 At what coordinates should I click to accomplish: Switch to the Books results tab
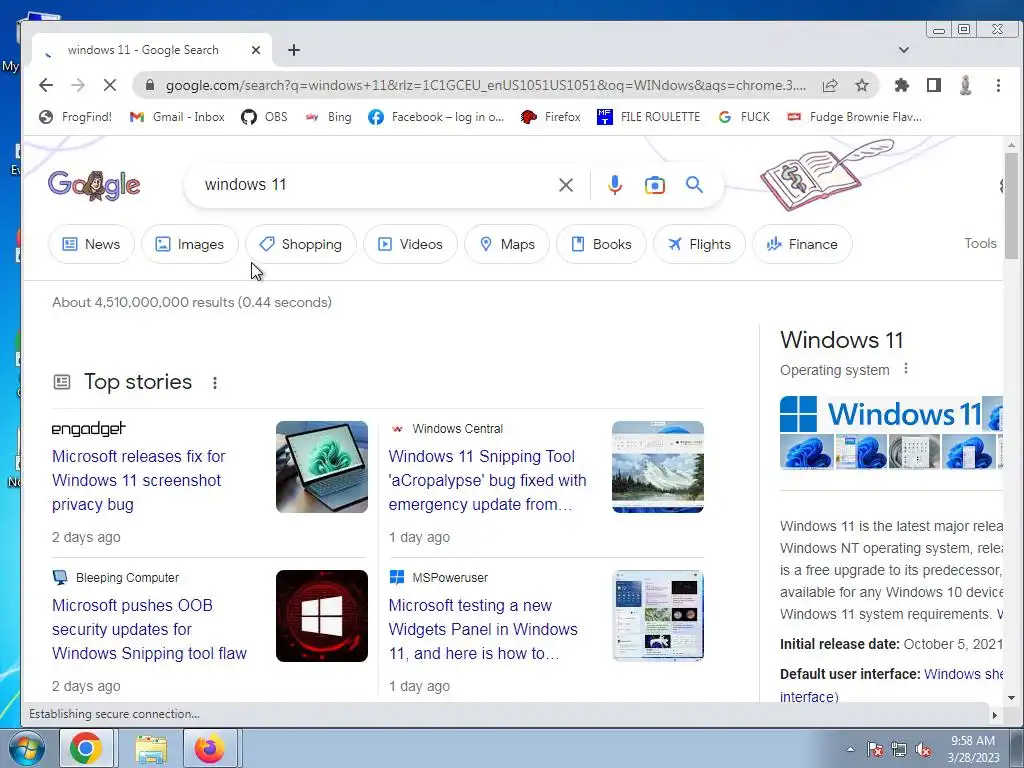point(601,244)
